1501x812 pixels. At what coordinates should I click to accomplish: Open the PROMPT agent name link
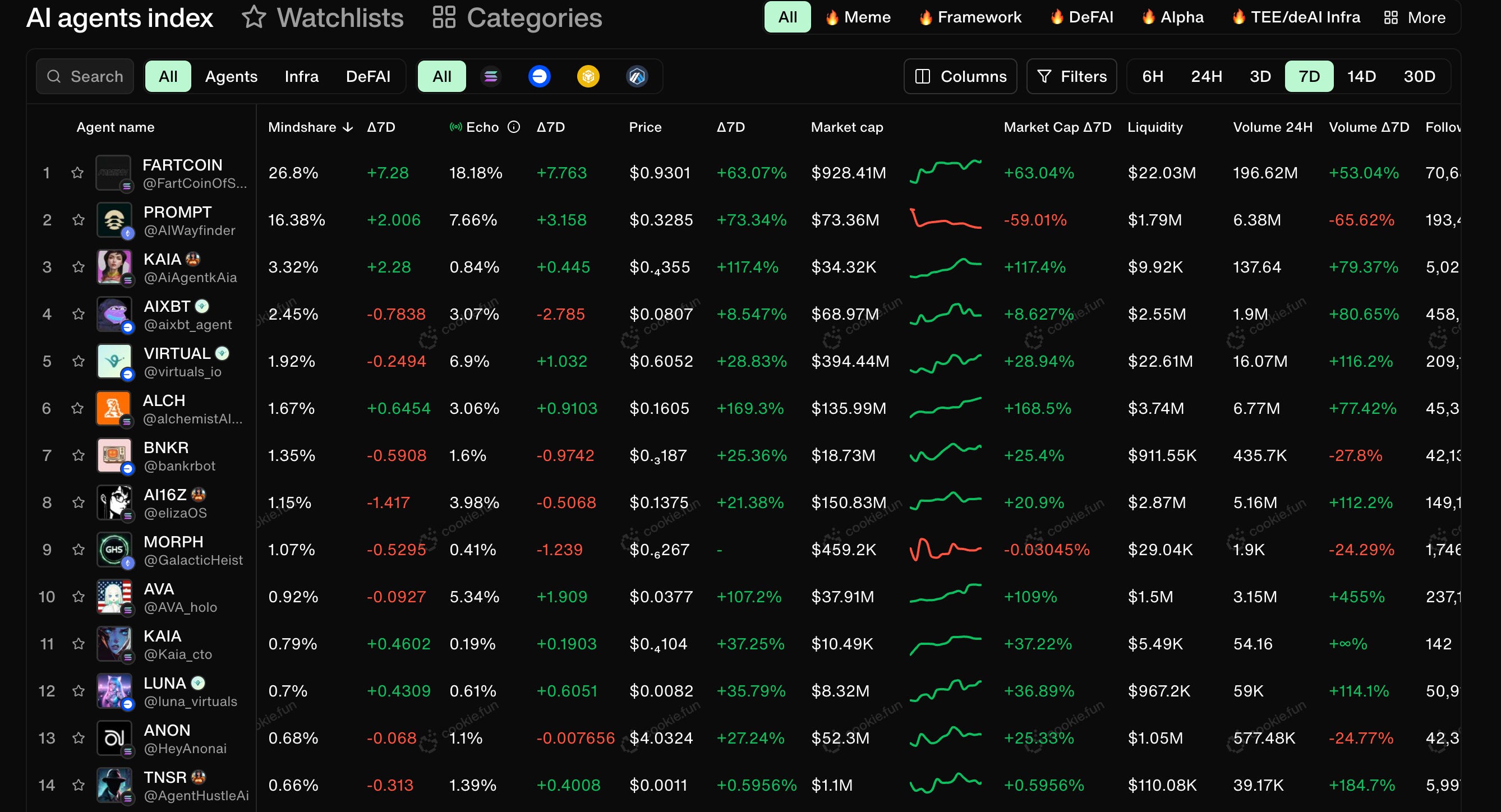[x=177, y=212]
